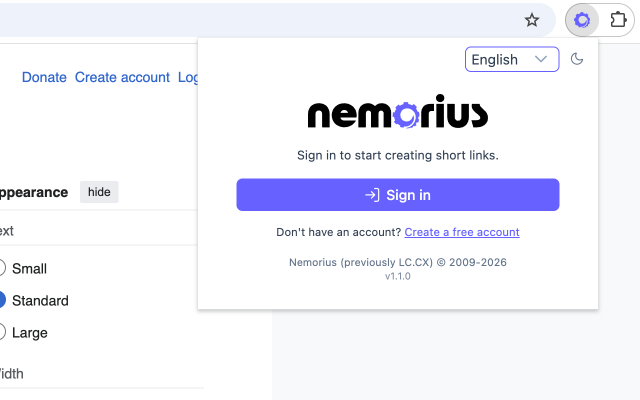The image size is (640, 400).
Task: Select the Small text size radio button
Action: click(x=1, y=268)
